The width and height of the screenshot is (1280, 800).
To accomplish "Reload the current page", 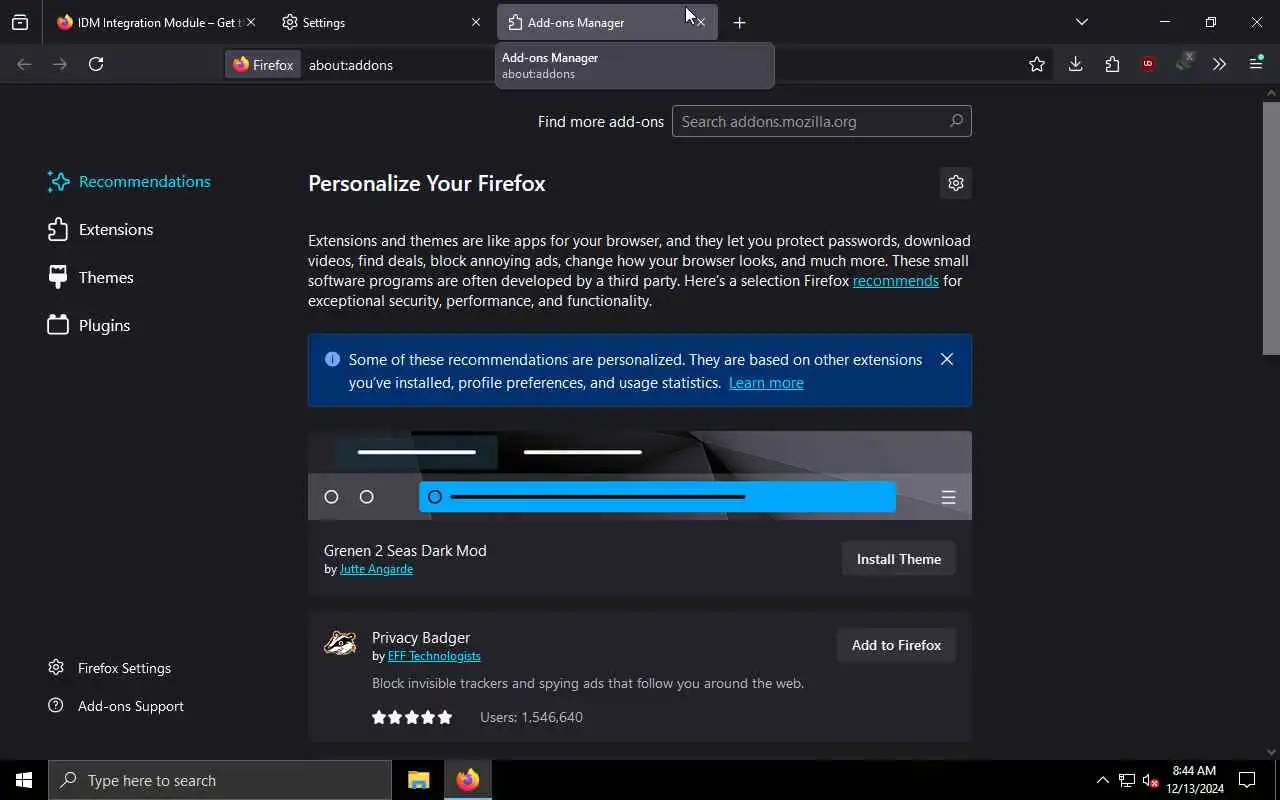I will click(x=96, y=64).
